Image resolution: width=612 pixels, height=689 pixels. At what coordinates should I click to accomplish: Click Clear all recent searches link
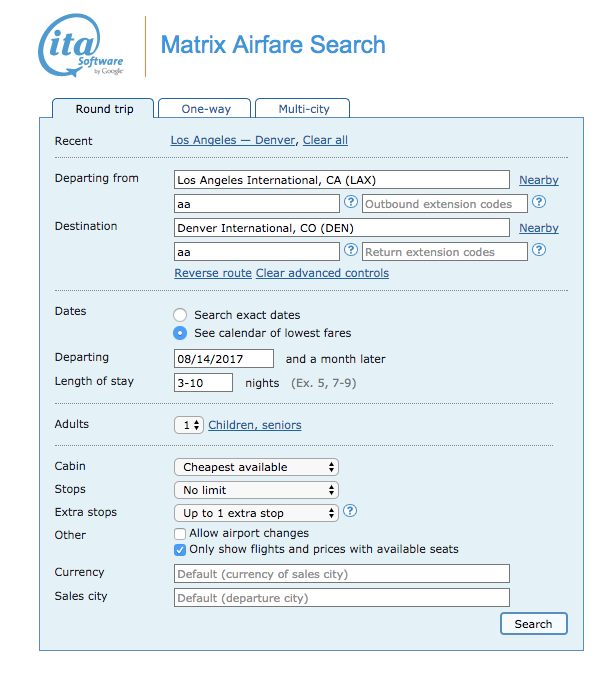325,140
